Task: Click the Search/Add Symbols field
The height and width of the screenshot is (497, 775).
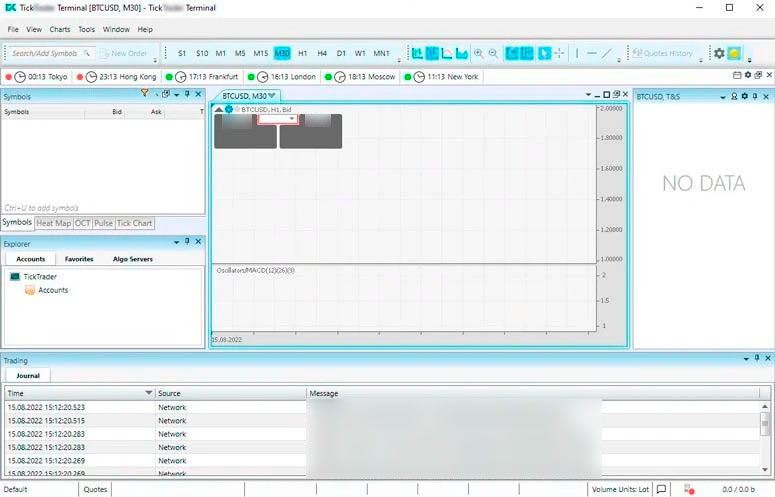Action: 44,53
